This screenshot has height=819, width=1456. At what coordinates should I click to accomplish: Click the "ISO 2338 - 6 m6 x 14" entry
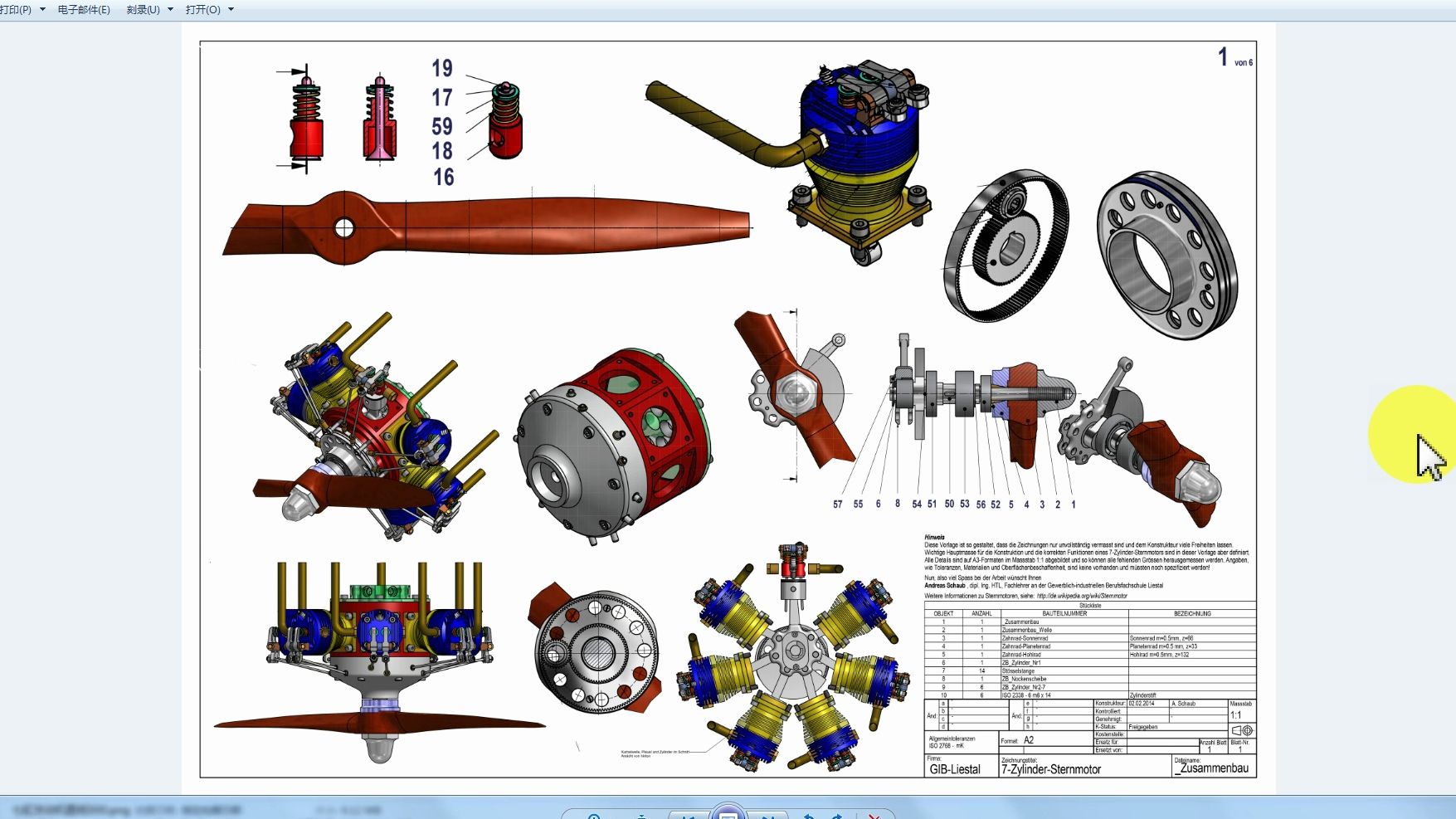1026,695
